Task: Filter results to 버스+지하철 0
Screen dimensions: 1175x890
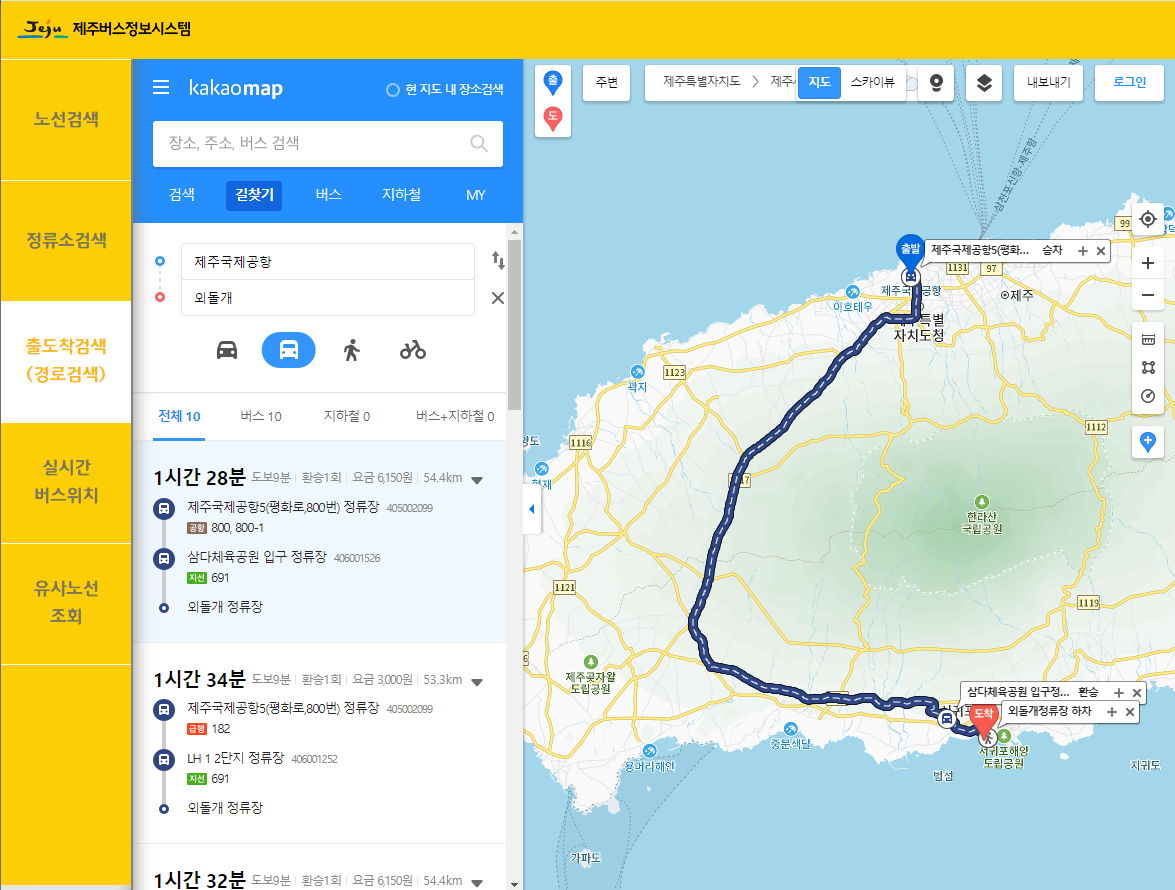Action: click(455, 416)
